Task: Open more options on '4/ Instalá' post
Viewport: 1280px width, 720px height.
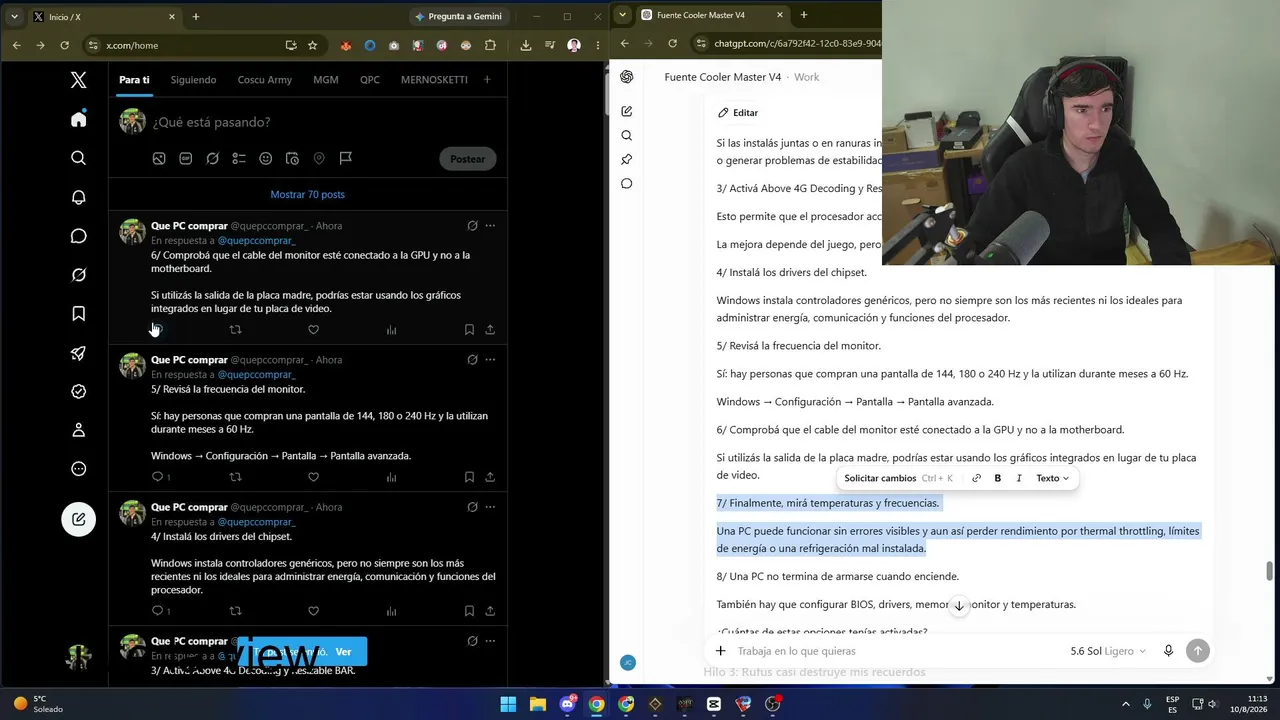Action: [x=490, y=507]
